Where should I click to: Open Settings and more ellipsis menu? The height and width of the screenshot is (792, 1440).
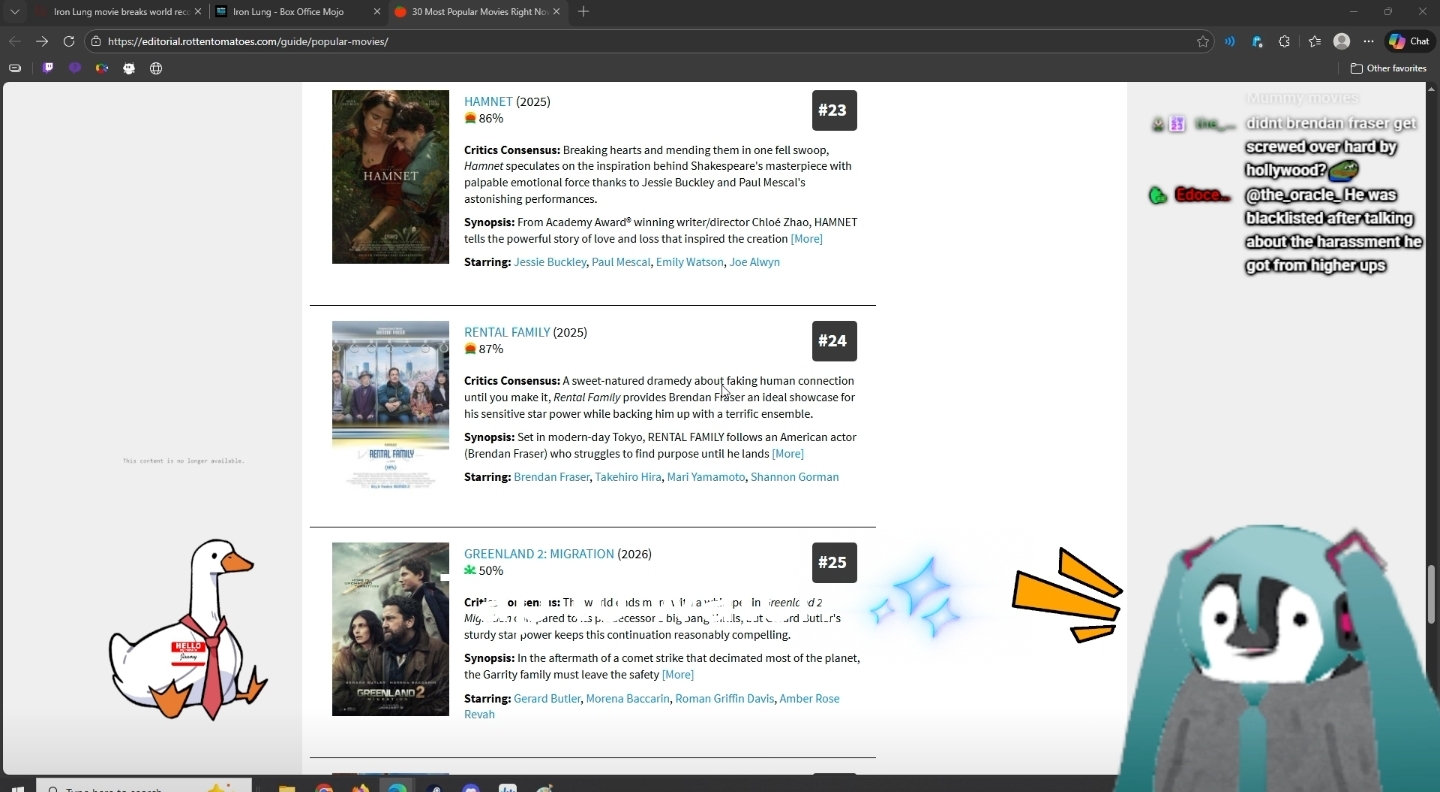[x=1369, y=41]
